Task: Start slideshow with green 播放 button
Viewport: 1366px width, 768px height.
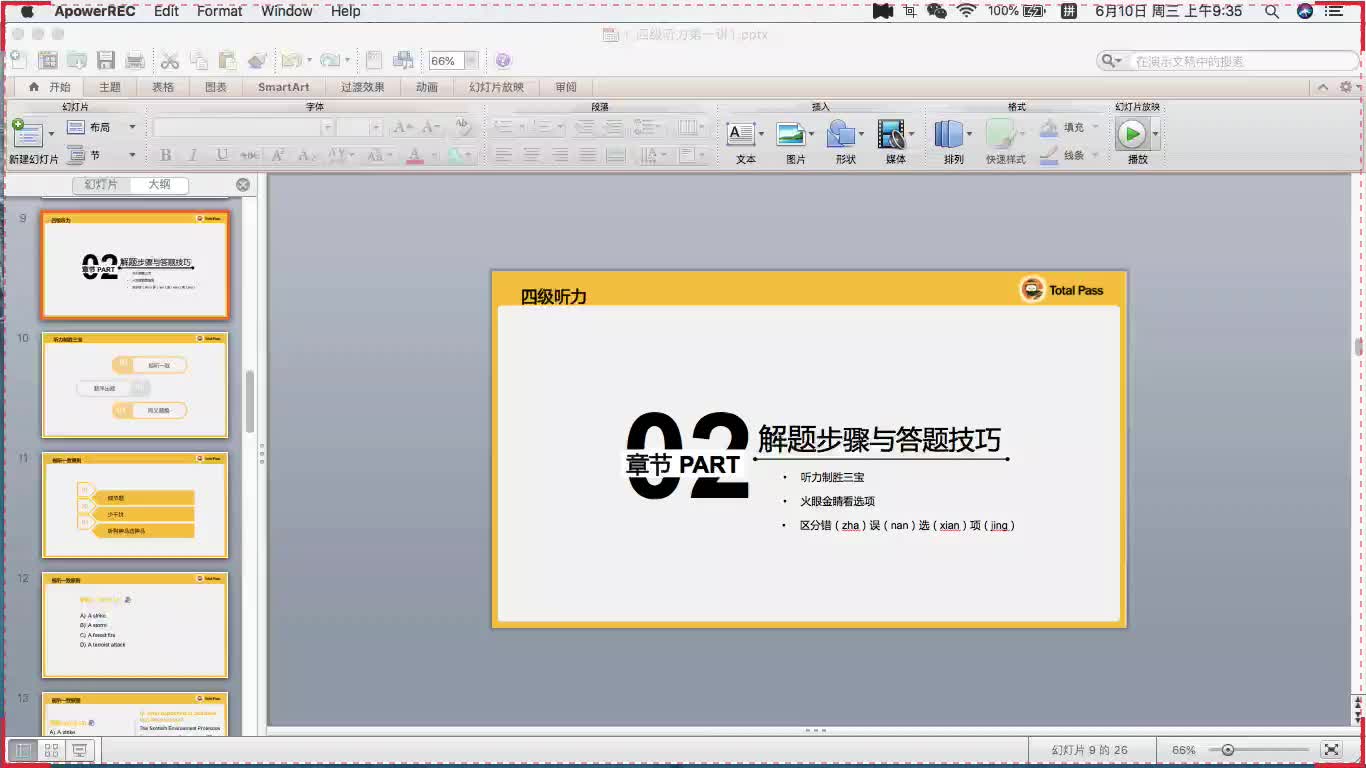Action: click(1132, 133)
